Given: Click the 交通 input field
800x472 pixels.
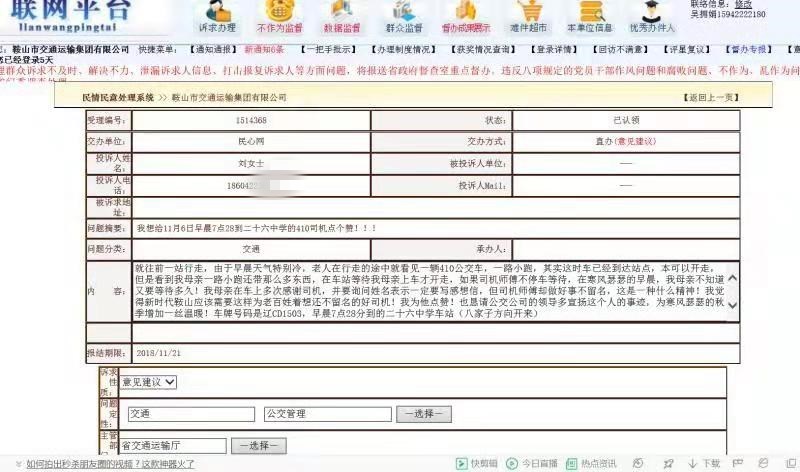Looking at the screenshot, I should [189, 413].
